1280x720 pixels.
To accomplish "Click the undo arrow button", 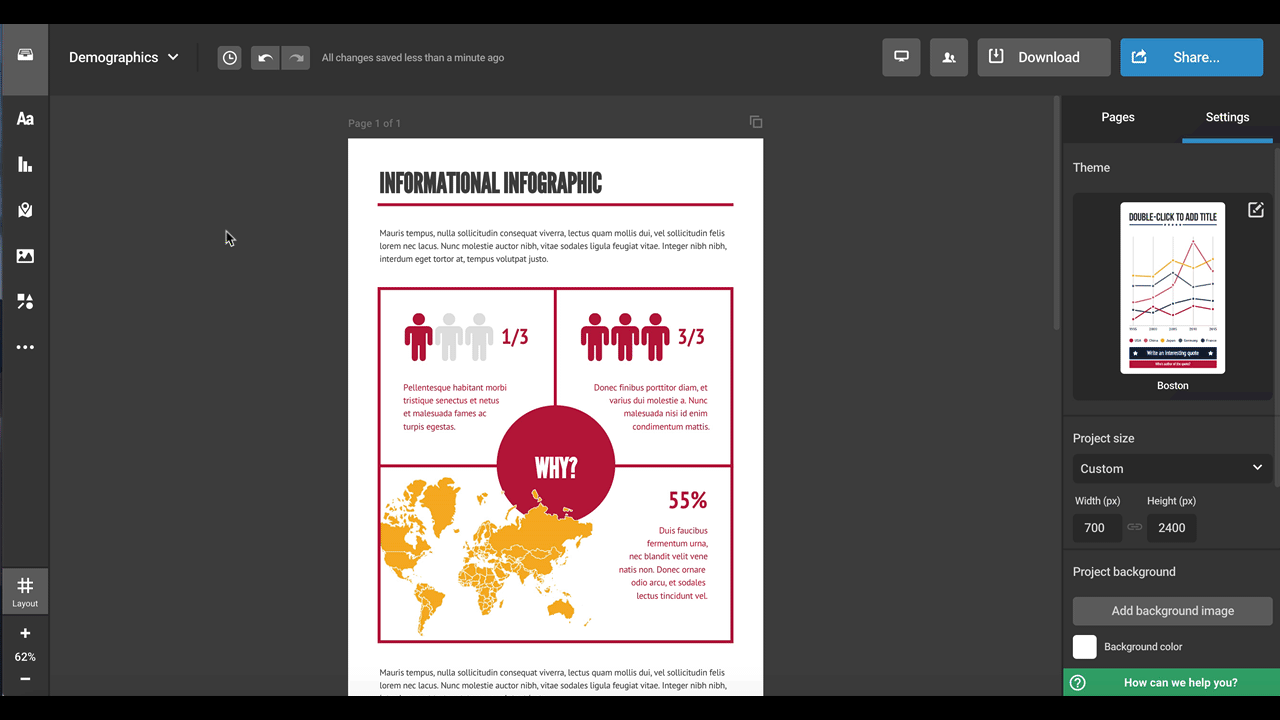I will coord(265,58).
